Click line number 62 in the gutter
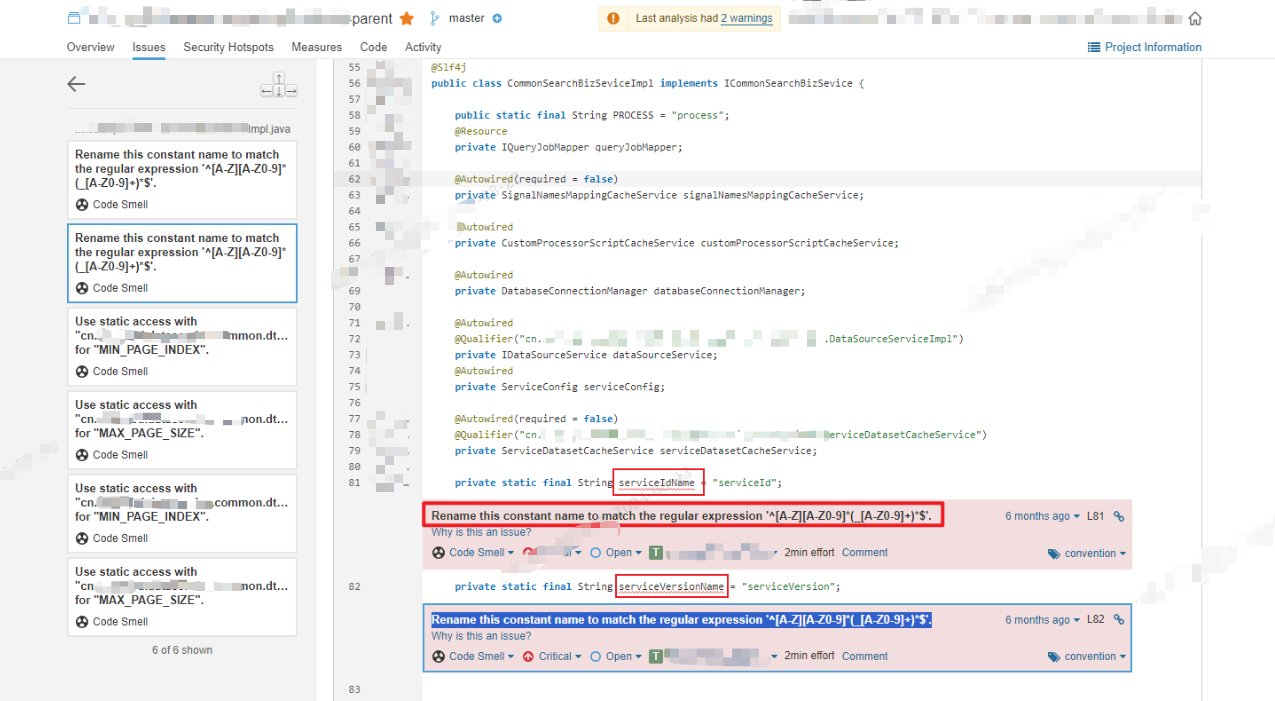The image size is (1275, 701). pos(354,179)
